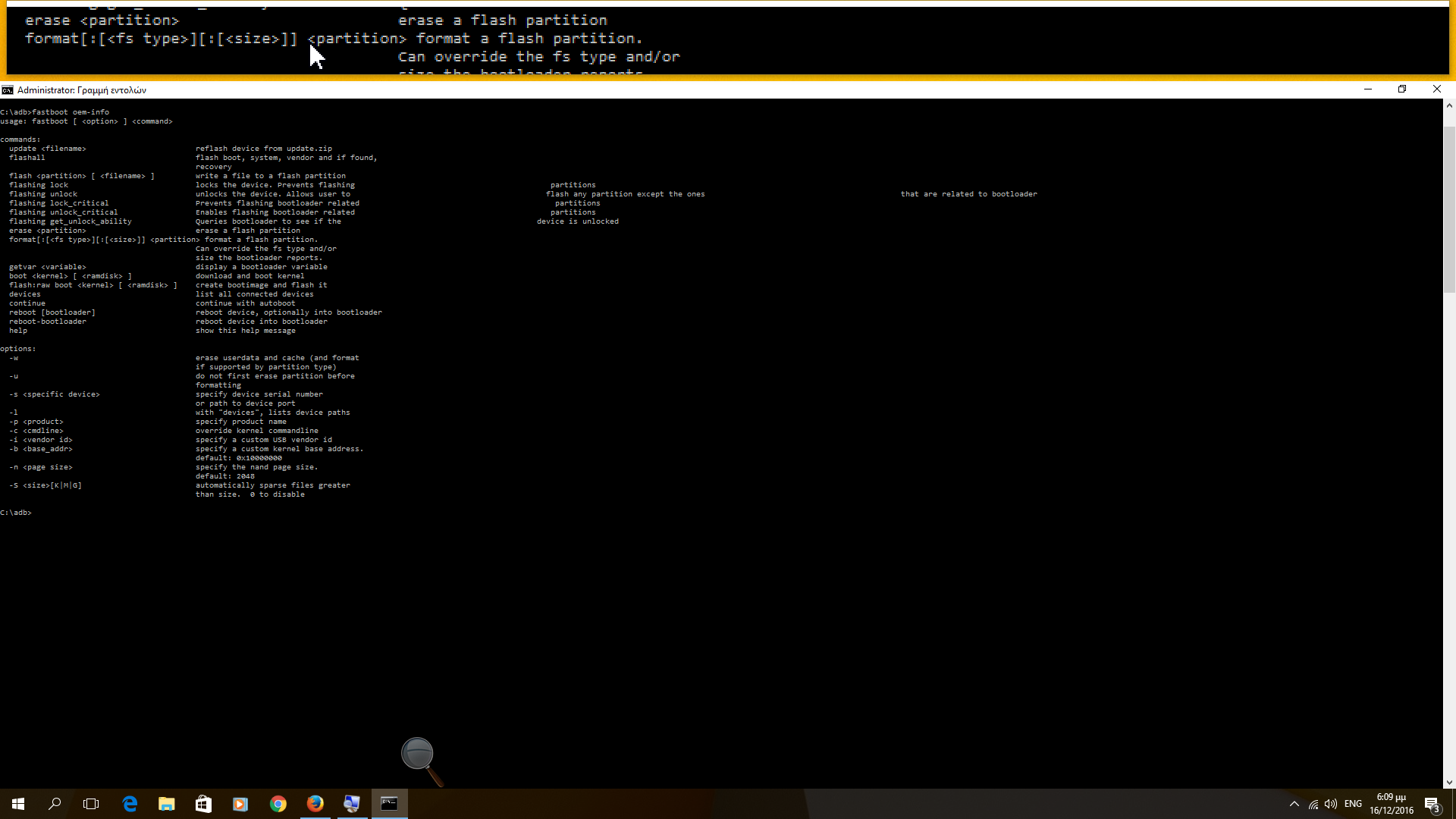The image size is (1456, 819).
Task: Open the speaker volume control
Action: [1331, 804]
